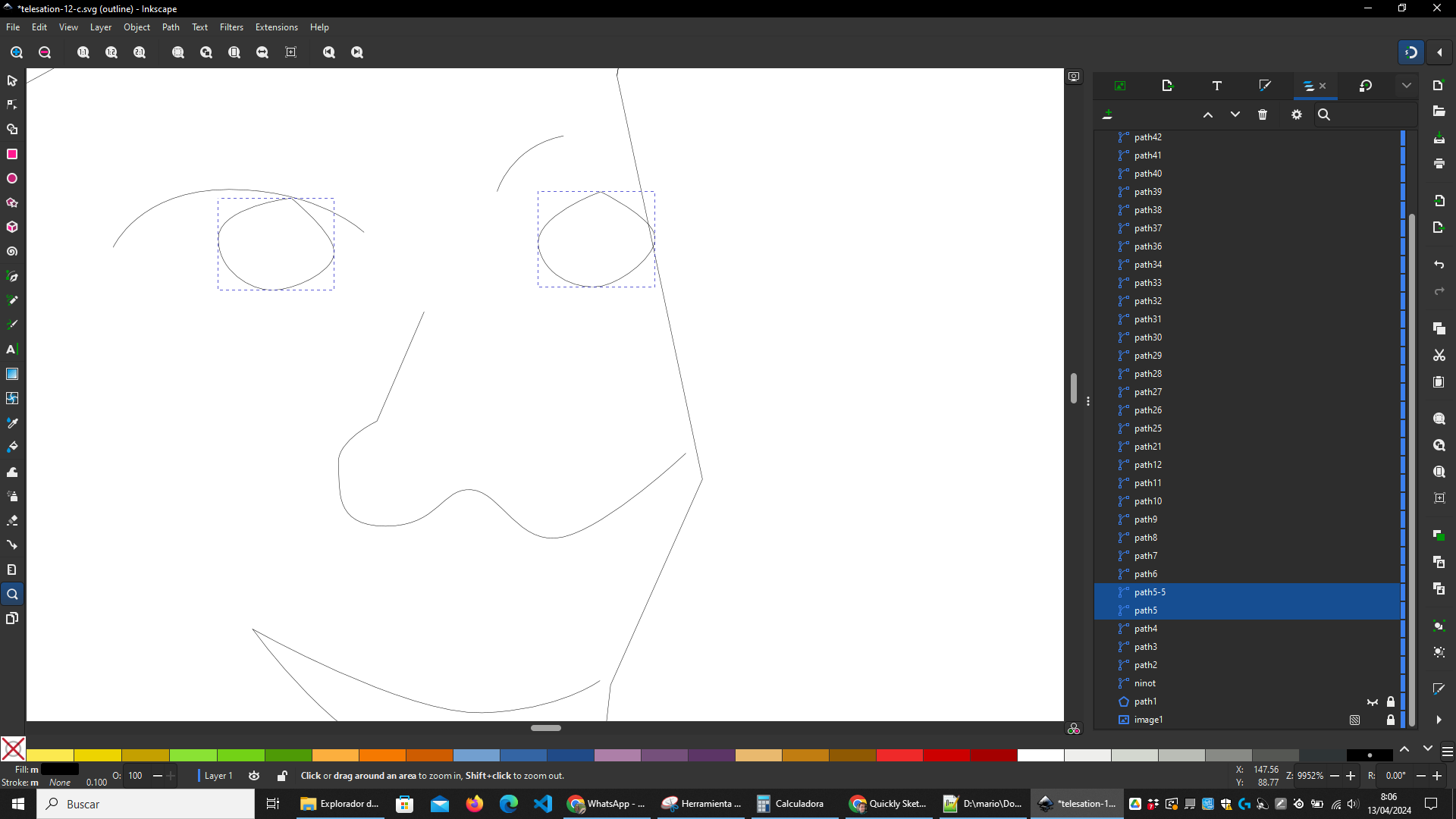Viewport: 1456px width, 819px height.
Task: Select the Selector/Arrow tool
Action: 12,80
